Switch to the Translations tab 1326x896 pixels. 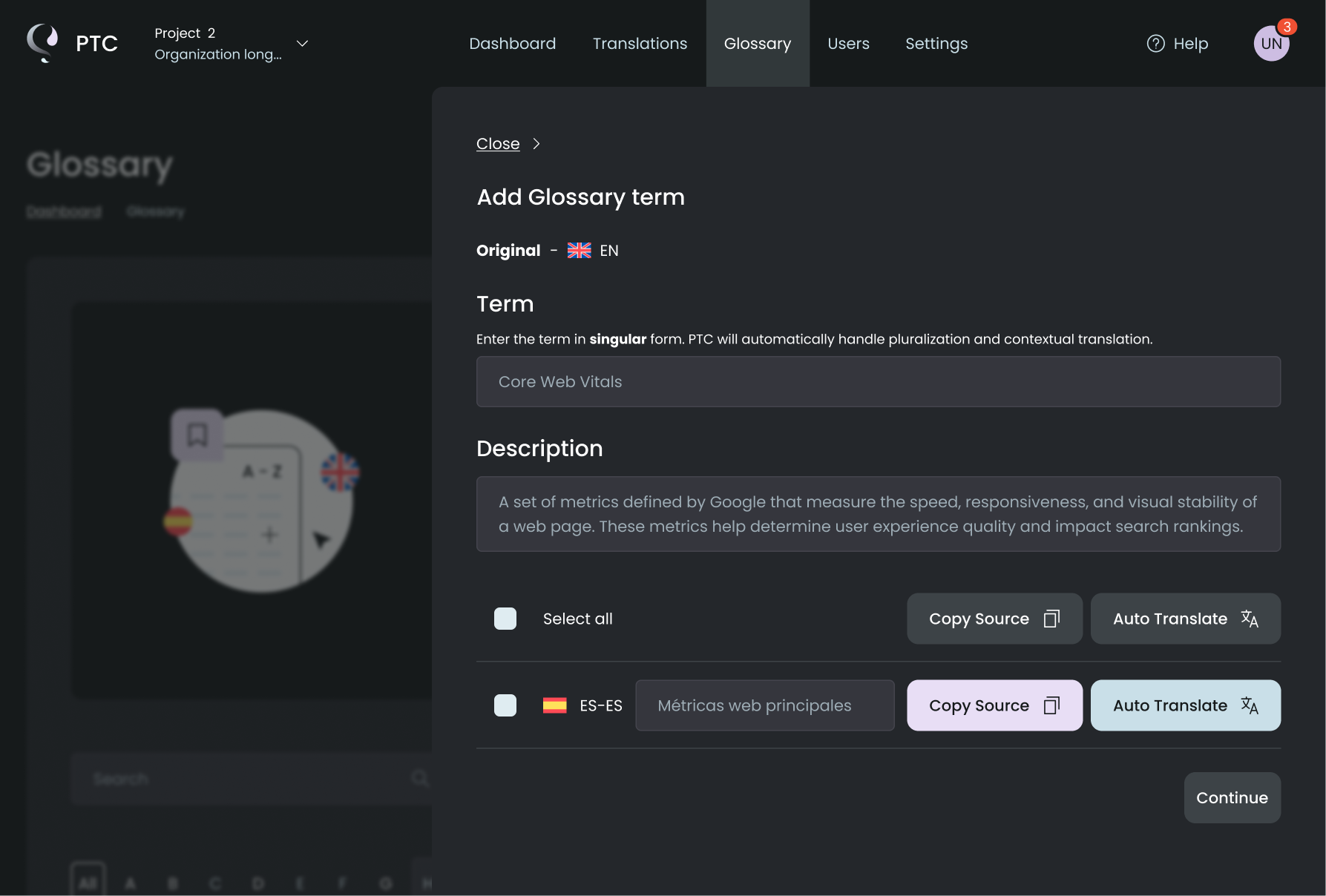pyautogui.click(x=640, y=44)
